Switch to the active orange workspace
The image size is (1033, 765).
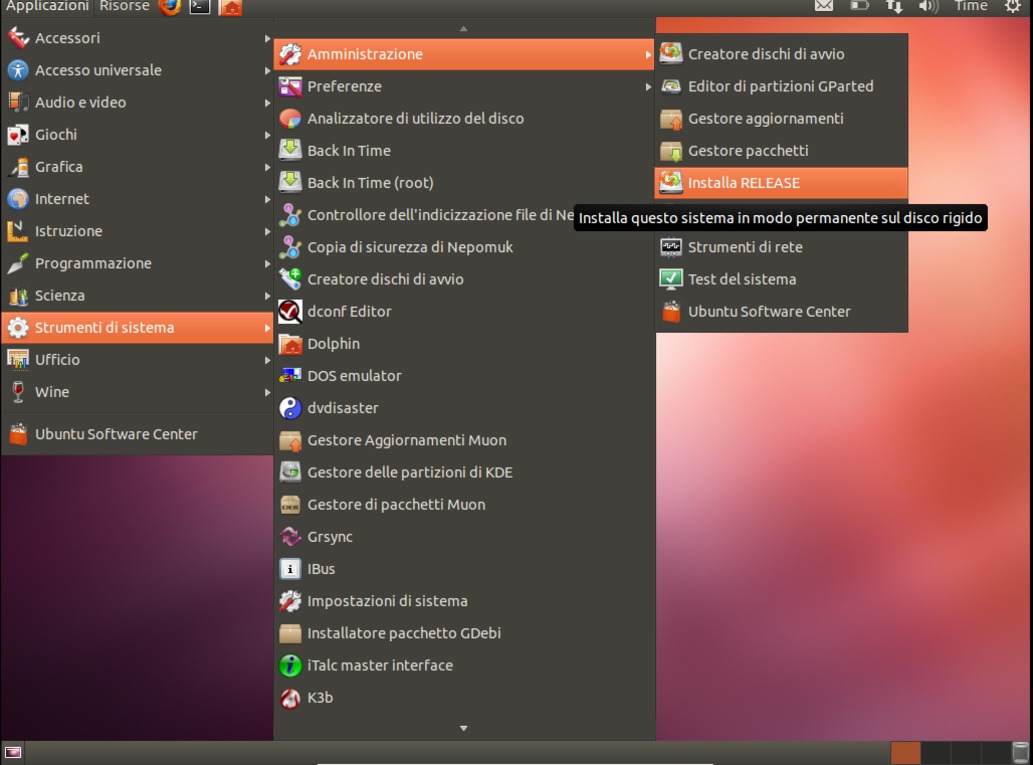[x=905, y=752]
